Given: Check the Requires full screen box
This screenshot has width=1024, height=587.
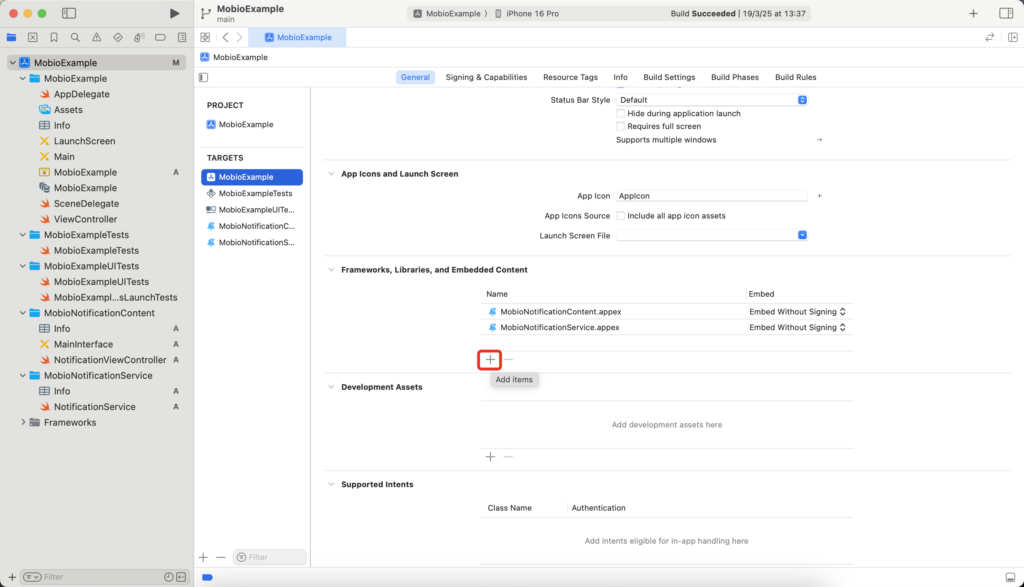Looking at the screenshot, I should (x=621, y=127).
